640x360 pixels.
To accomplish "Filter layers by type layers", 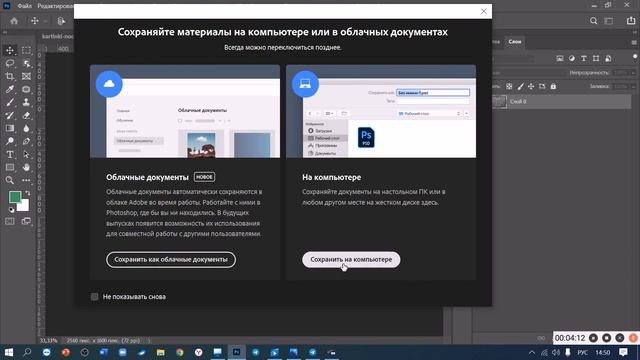I will [x=584, y=58].
